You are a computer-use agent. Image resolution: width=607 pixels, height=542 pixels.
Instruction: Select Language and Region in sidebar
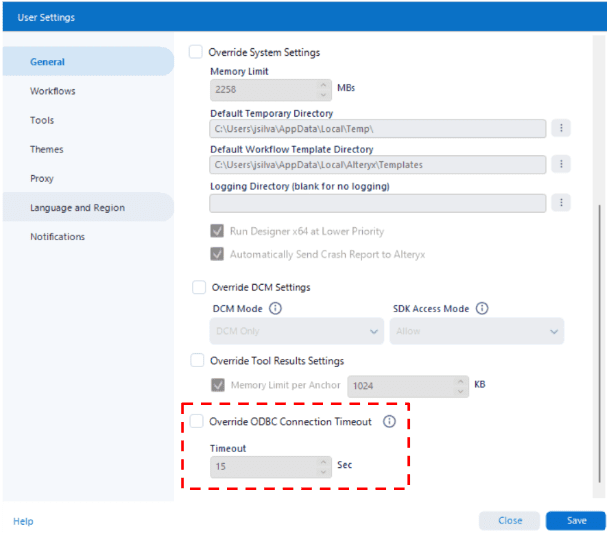click(77, 208)
